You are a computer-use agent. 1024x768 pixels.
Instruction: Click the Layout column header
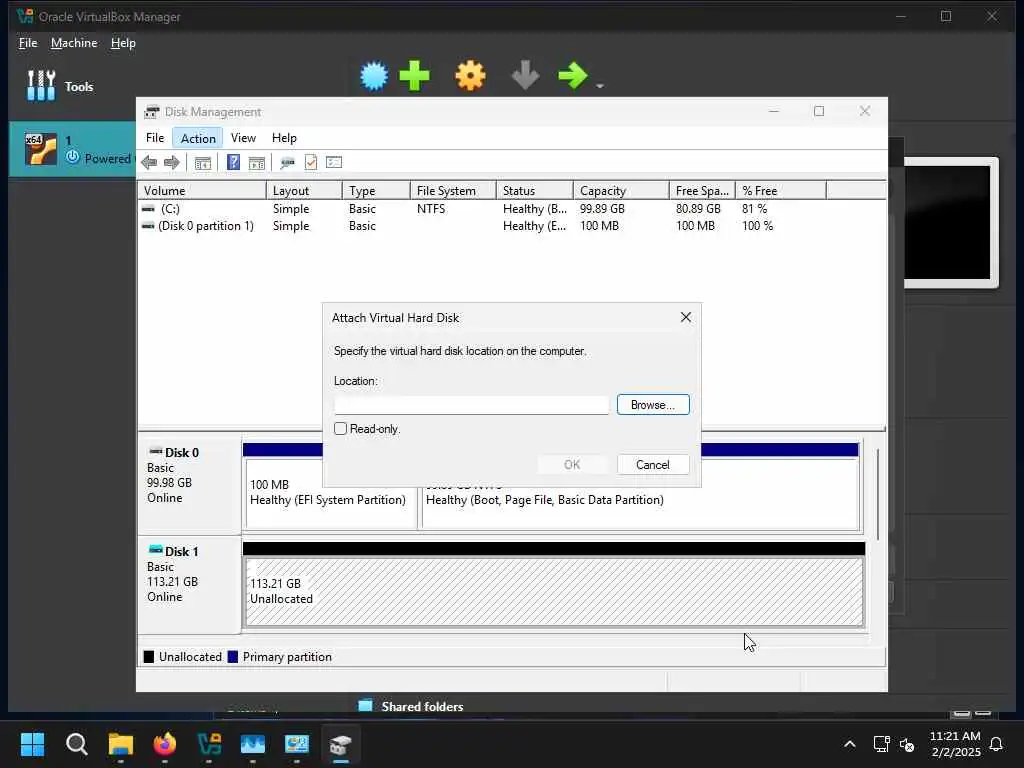(x=304, y=191)
